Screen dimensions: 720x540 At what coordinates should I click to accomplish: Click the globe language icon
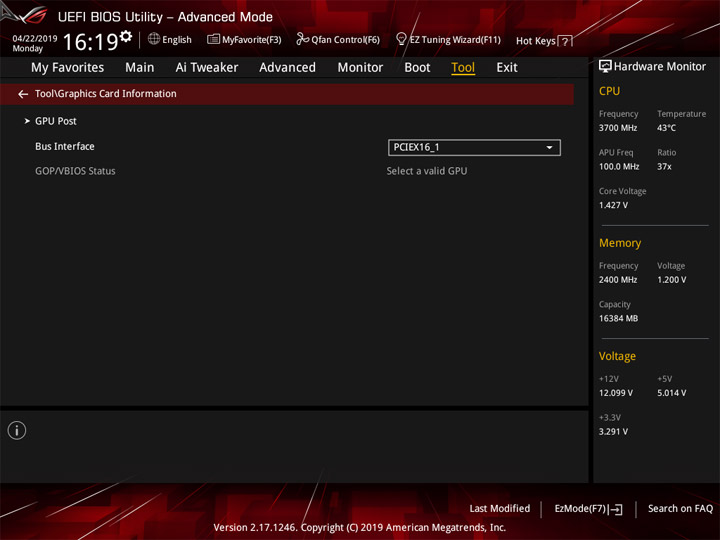tap(154, 39)
